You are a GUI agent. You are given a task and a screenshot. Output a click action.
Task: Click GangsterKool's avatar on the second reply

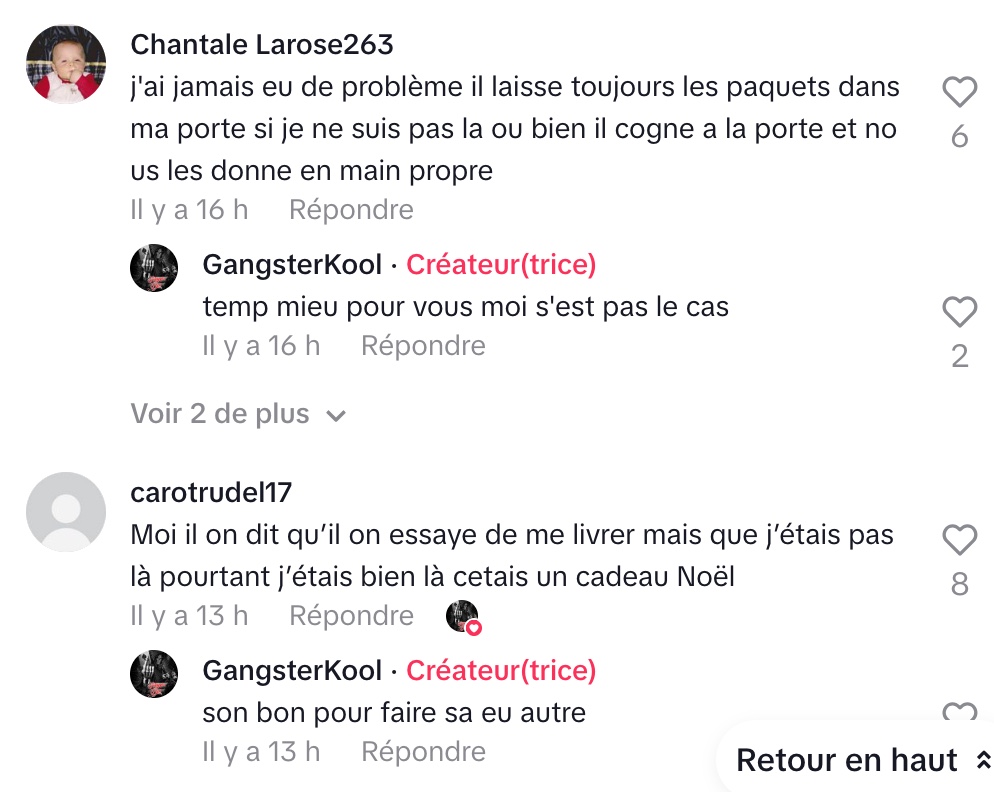click(x=154, y=673)
